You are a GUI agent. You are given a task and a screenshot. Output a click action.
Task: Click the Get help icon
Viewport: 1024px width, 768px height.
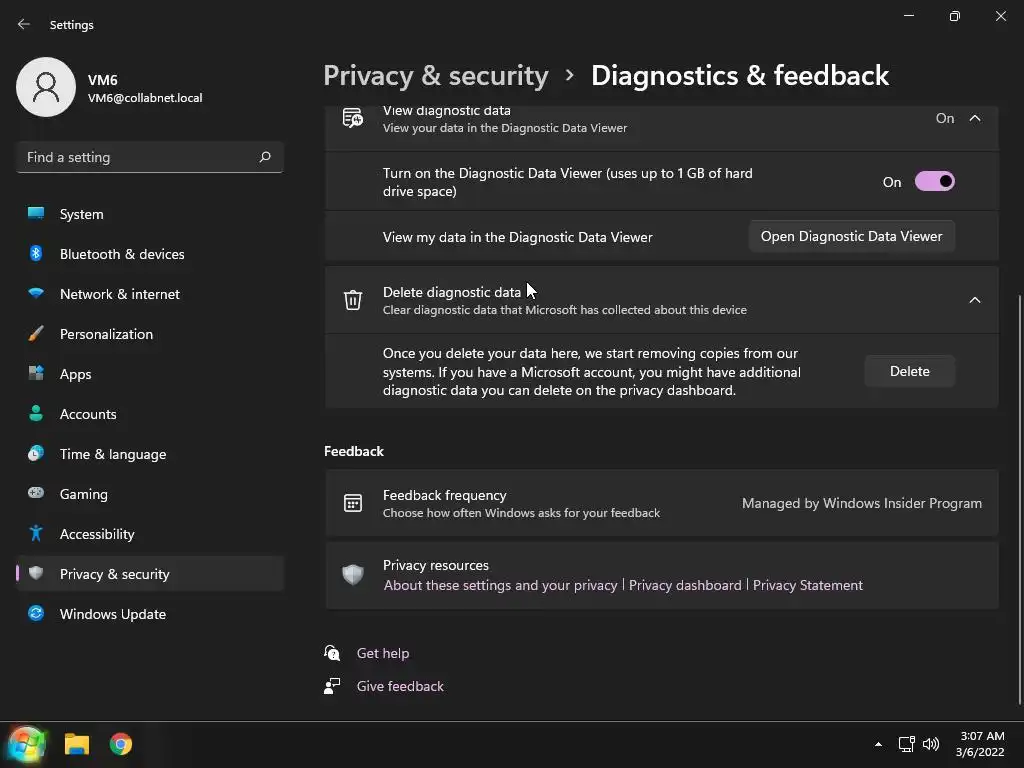click(x=333, y=653)
